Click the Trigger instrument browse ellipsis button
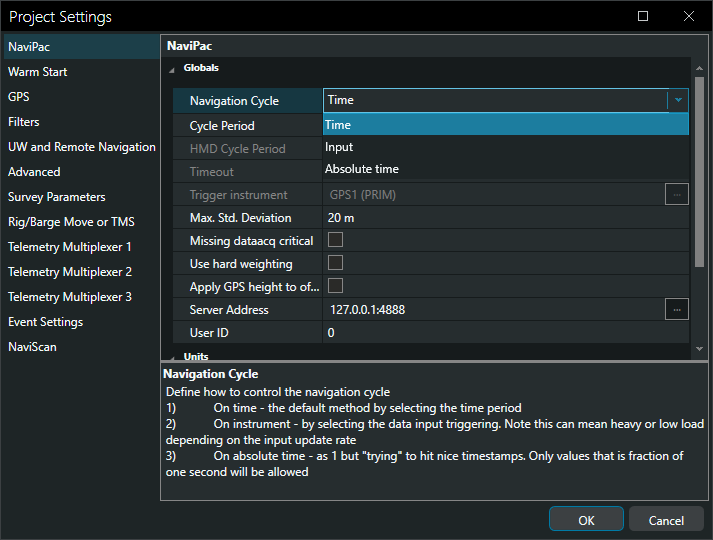Screen dimensions: 713x540 677,195
